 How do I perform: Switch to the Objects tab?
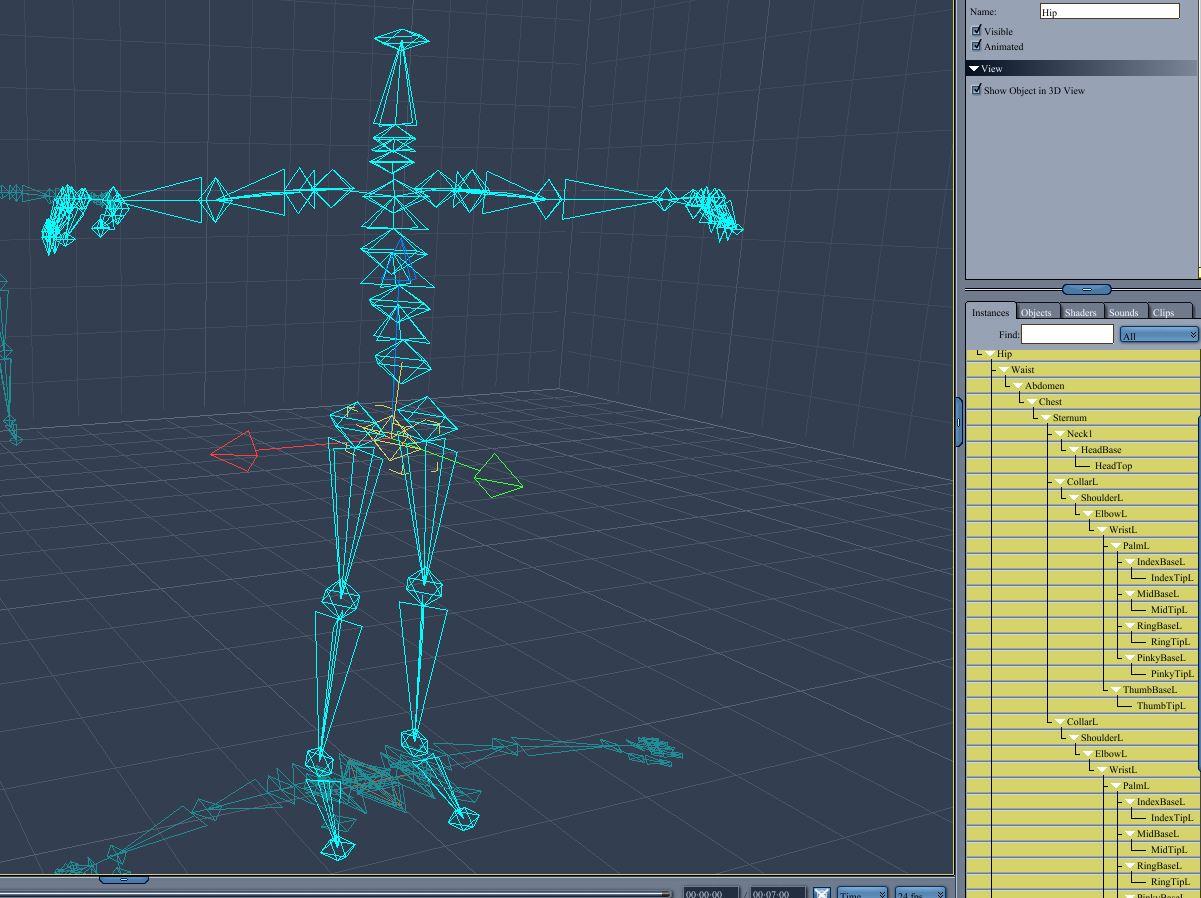[x=1036, y=312]
